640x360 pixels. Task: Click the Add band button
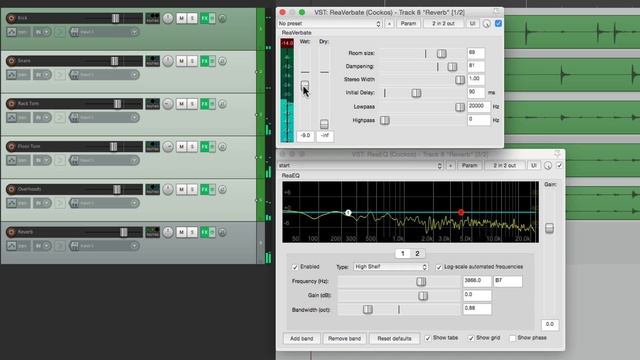click(x=302, y=338)
